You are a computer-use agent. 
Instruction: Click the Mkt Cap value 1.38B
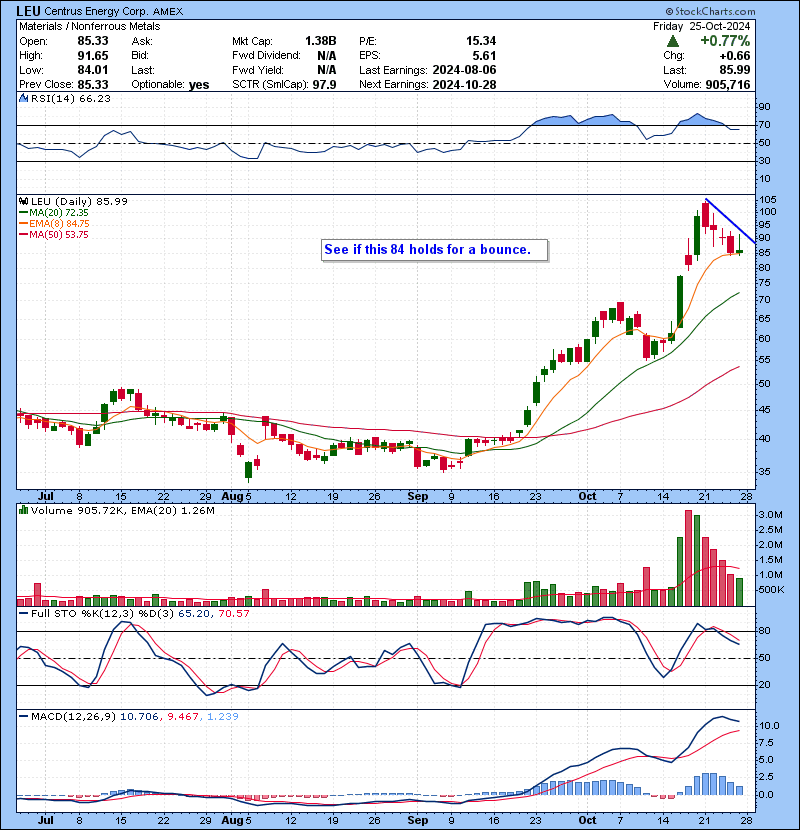[x=320, y=41]
